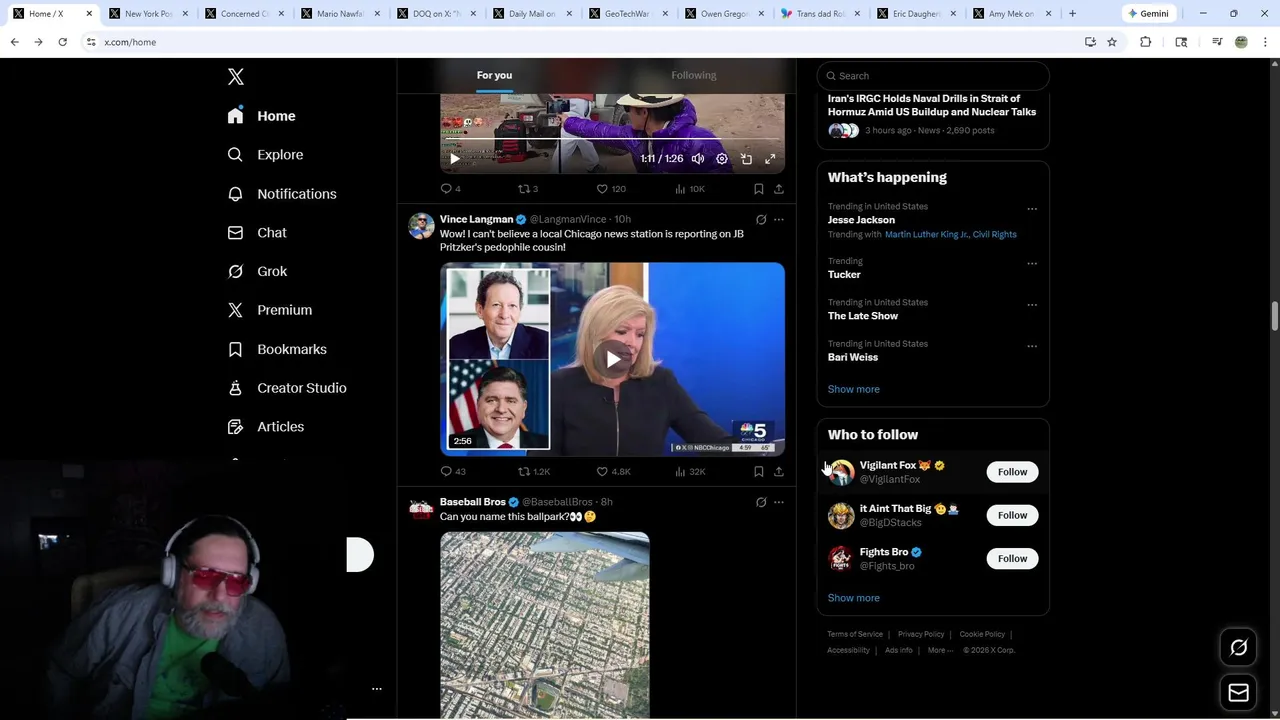Viewport: 1280px width, 720px height.
Task: Repost the top post with 3 reposts
Action: tap(528, 189)
